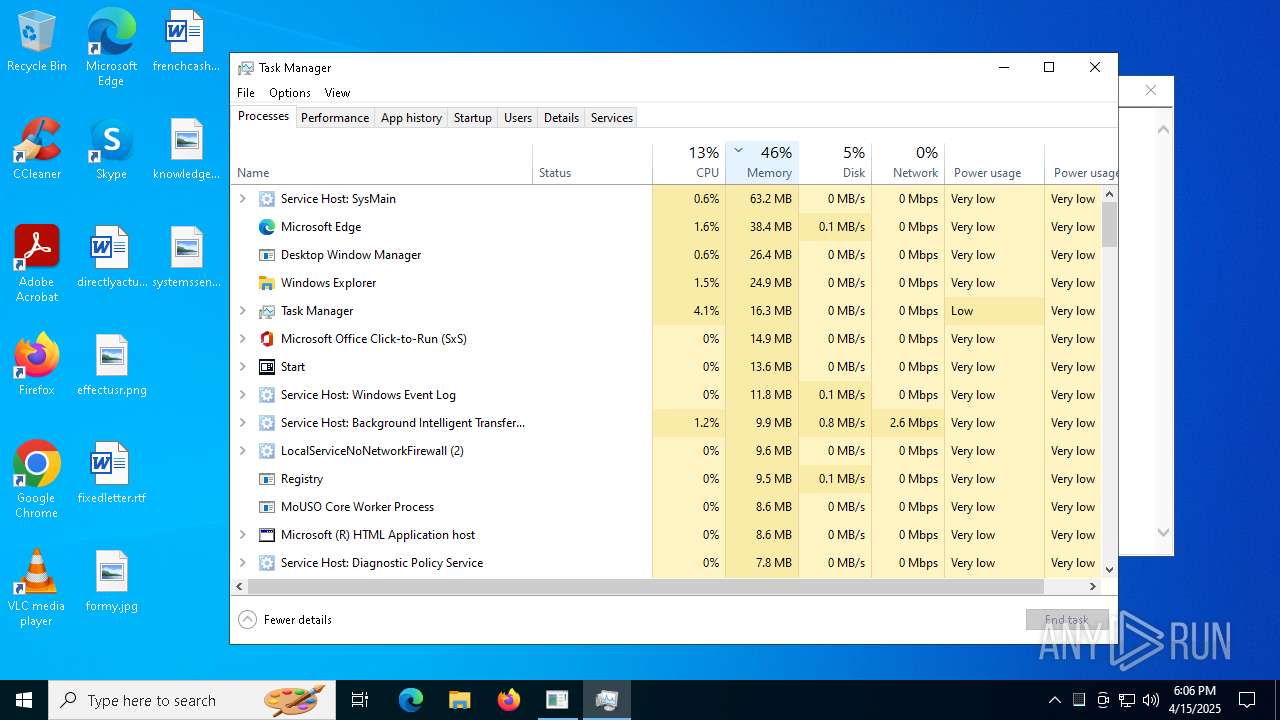Click the taskbar clock showing 6:06 PM
Viewport: 1280px width, 720px height.
(1195, 699)
